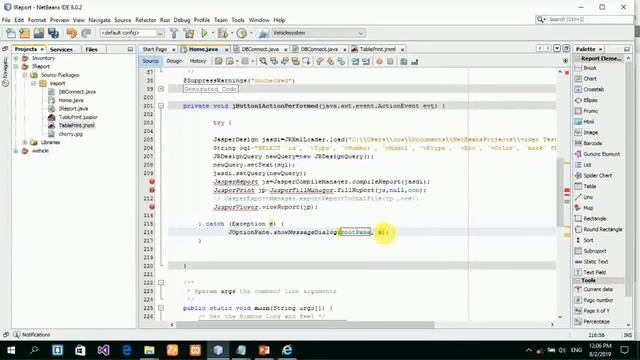
Task: Click the Profile Project icon
Action: [242, 33]
